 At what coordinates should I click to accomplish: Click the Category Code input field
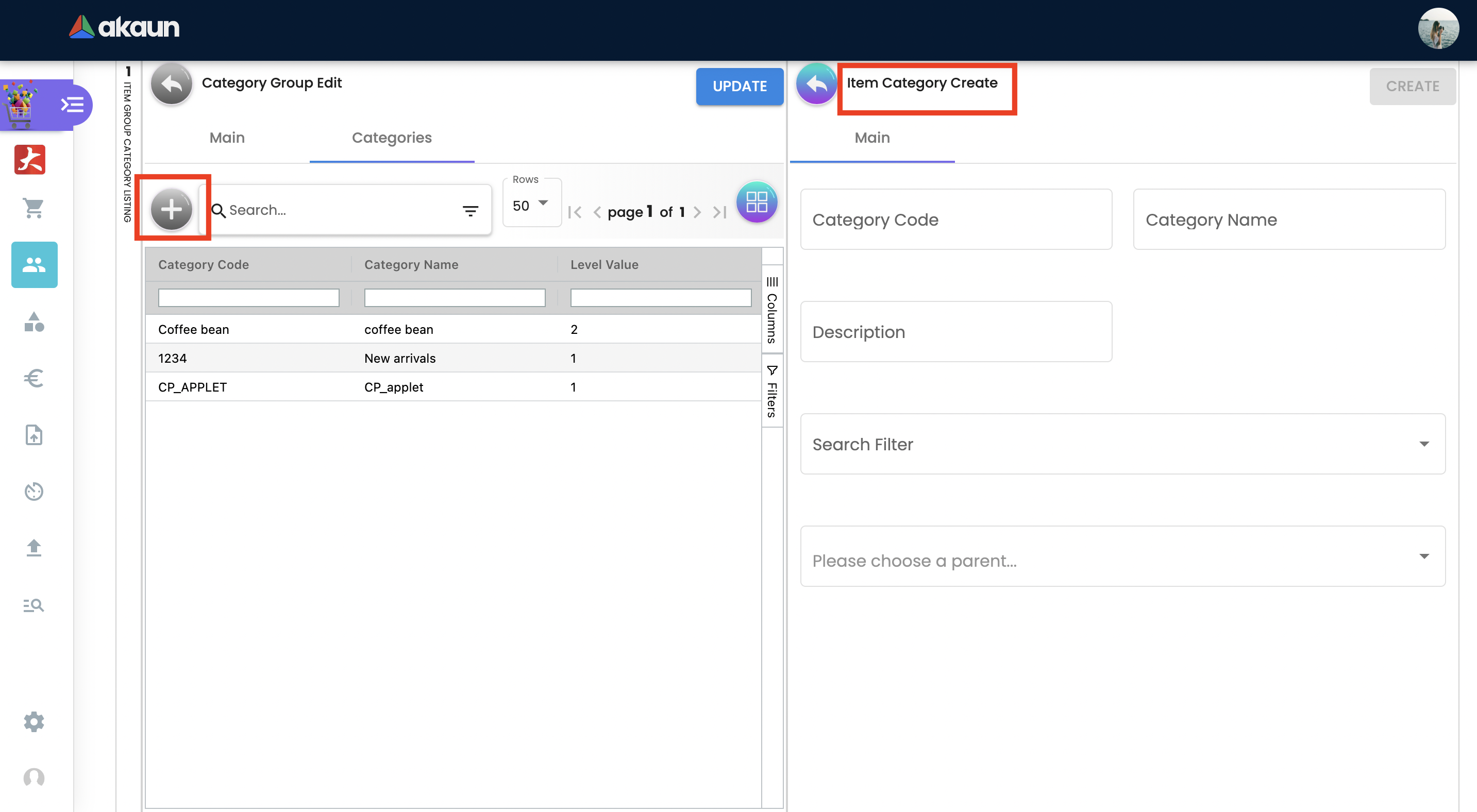pos(956,219)
